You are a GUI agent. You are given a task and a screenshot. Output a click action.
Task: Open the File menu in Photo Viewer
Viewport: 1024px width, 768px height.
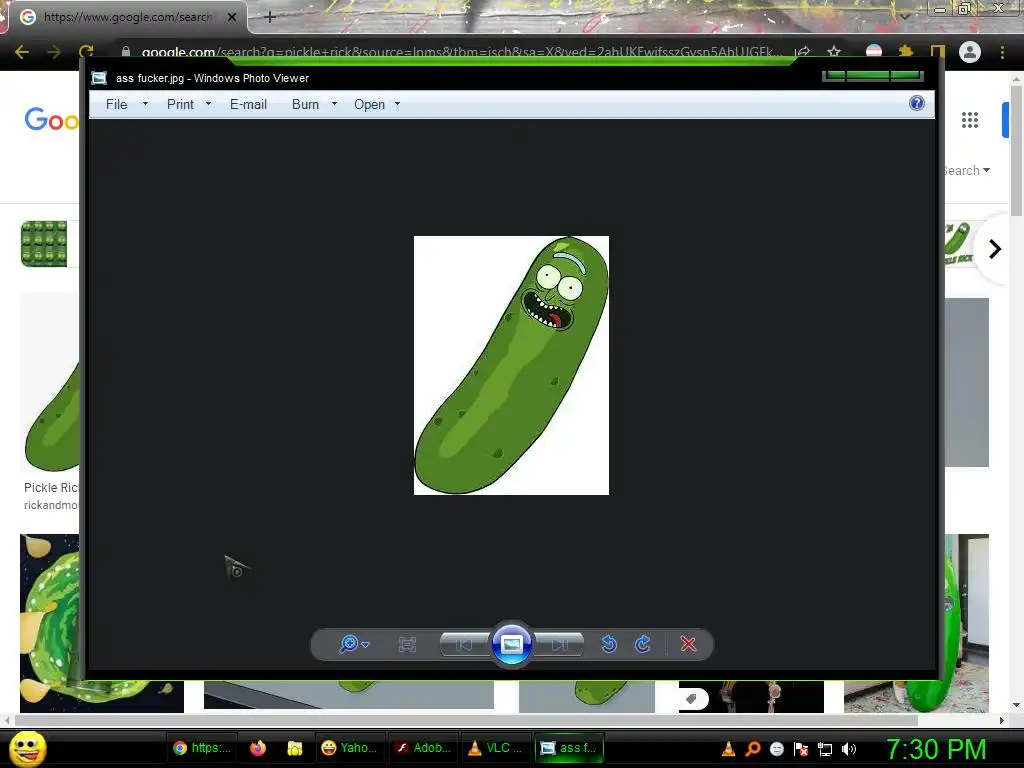point(116,104)
